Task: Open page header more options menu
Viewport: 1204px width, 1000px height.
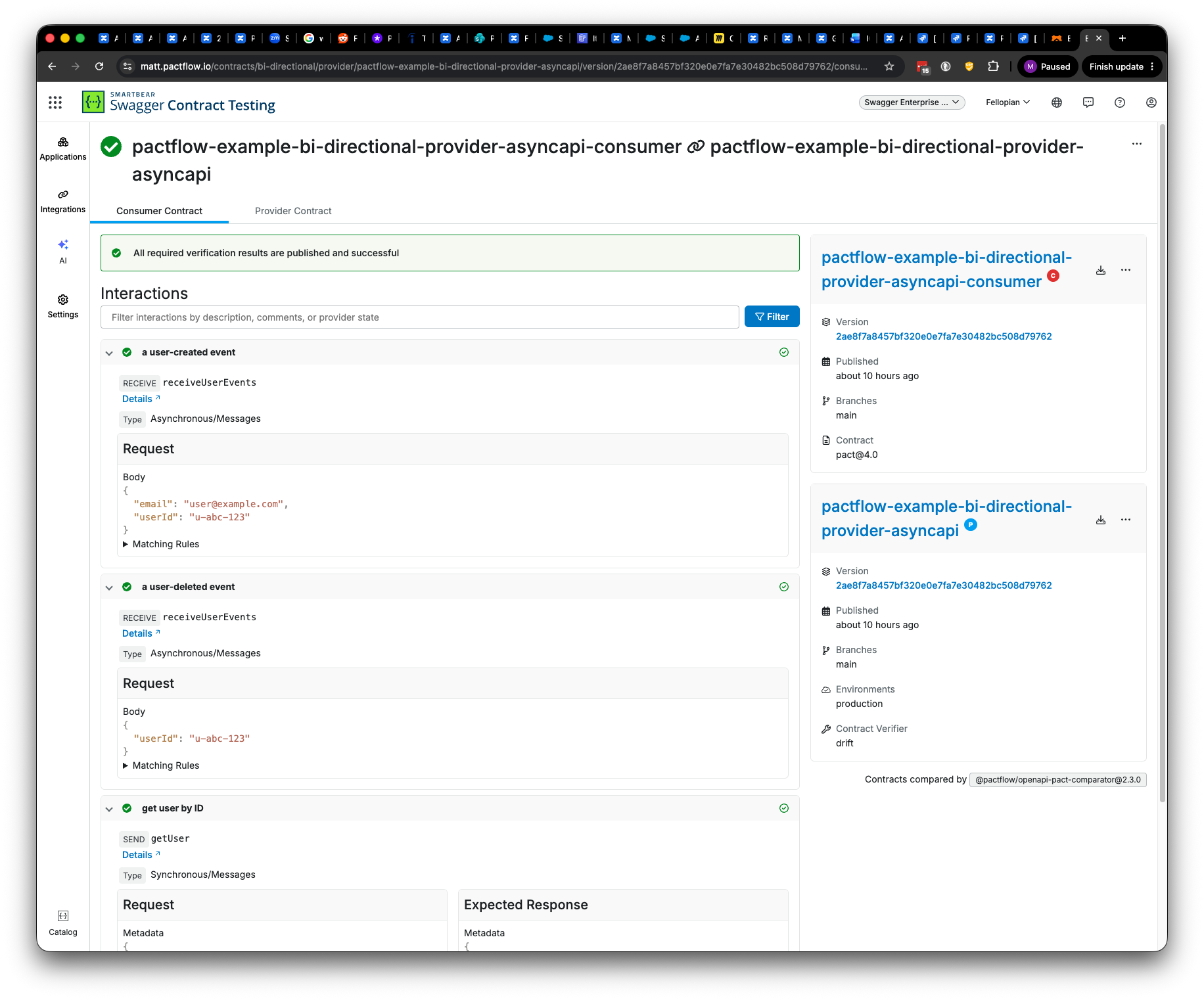Action: 1137,144
